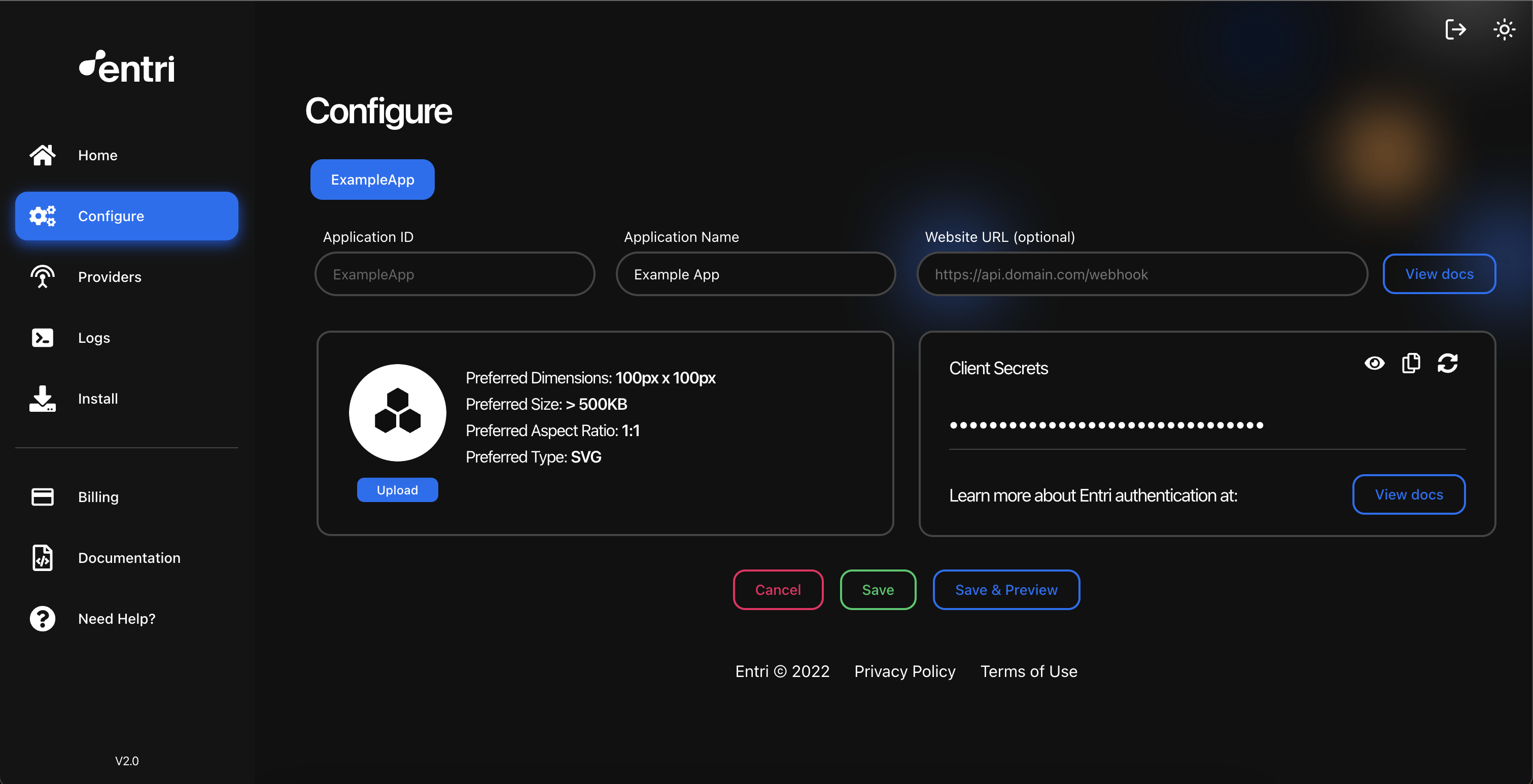The image size is (1533, 784).
Task: Click the Save & Preview button
Action: point(1006,589)
